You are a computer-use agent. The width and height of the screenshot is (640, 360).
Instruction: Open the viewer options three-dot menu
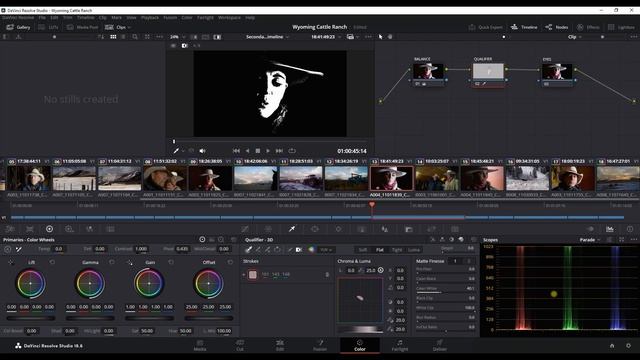point(368,37)
